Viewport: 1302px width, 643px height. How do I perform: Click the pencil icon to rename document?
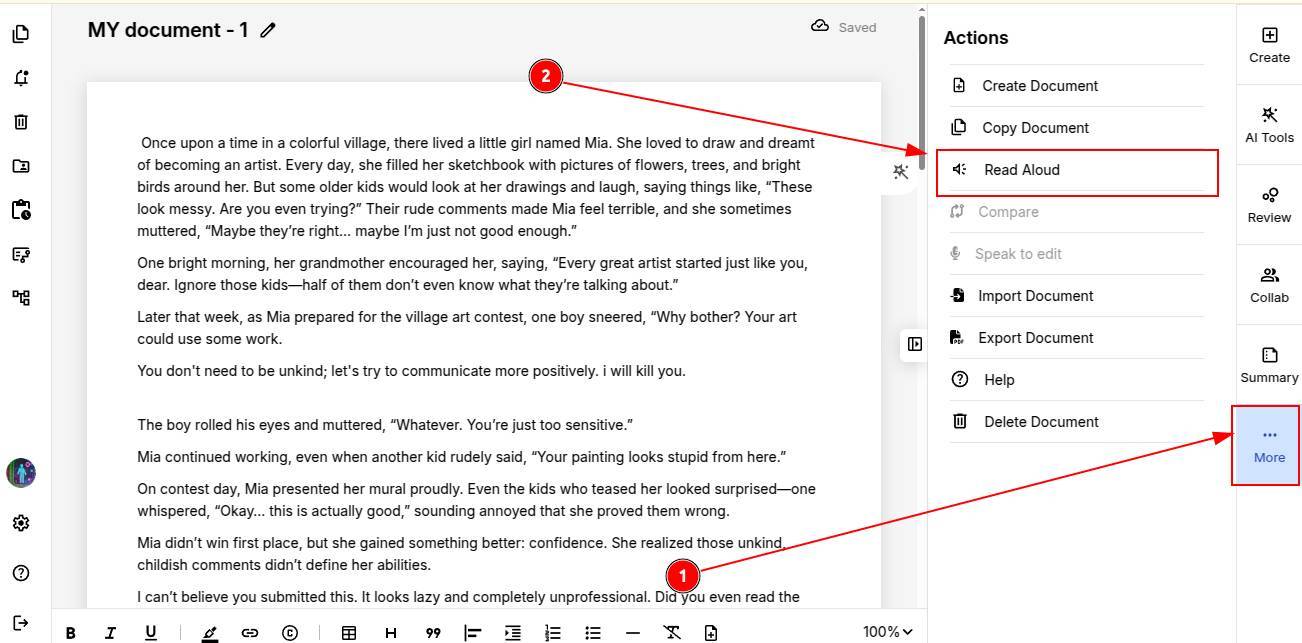pyautogui.click(x=267, y=31)
